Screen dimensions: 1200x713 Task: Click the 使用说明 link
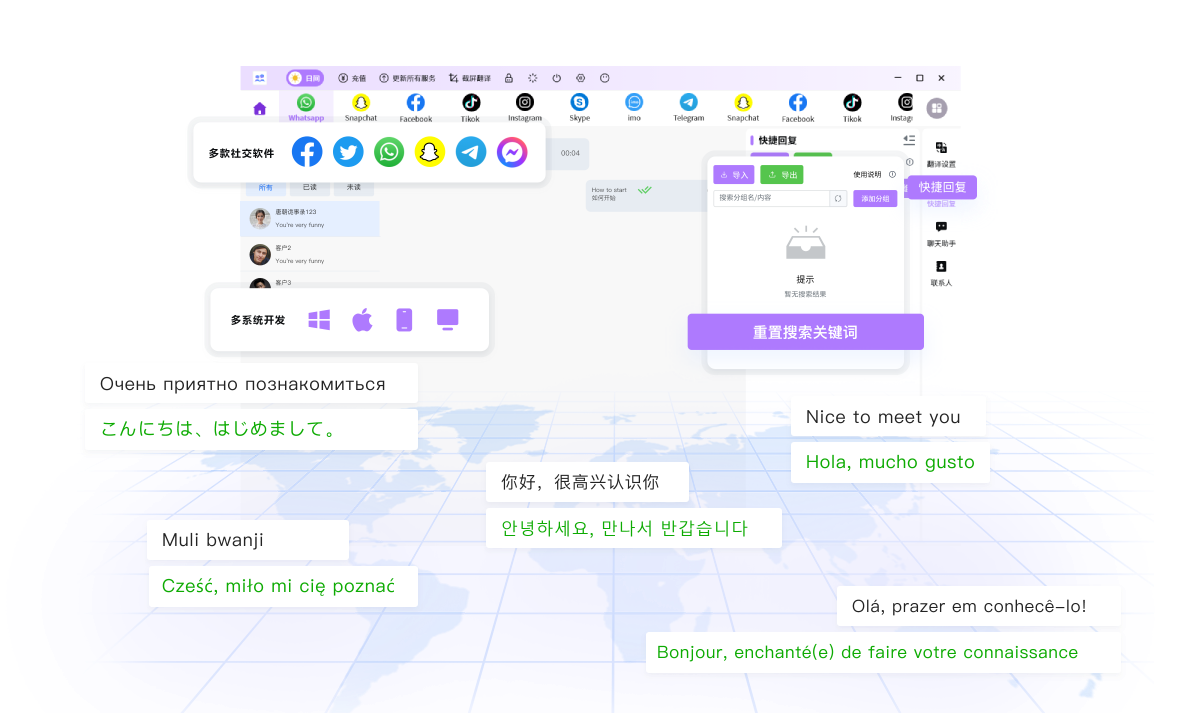click(867, 175)
